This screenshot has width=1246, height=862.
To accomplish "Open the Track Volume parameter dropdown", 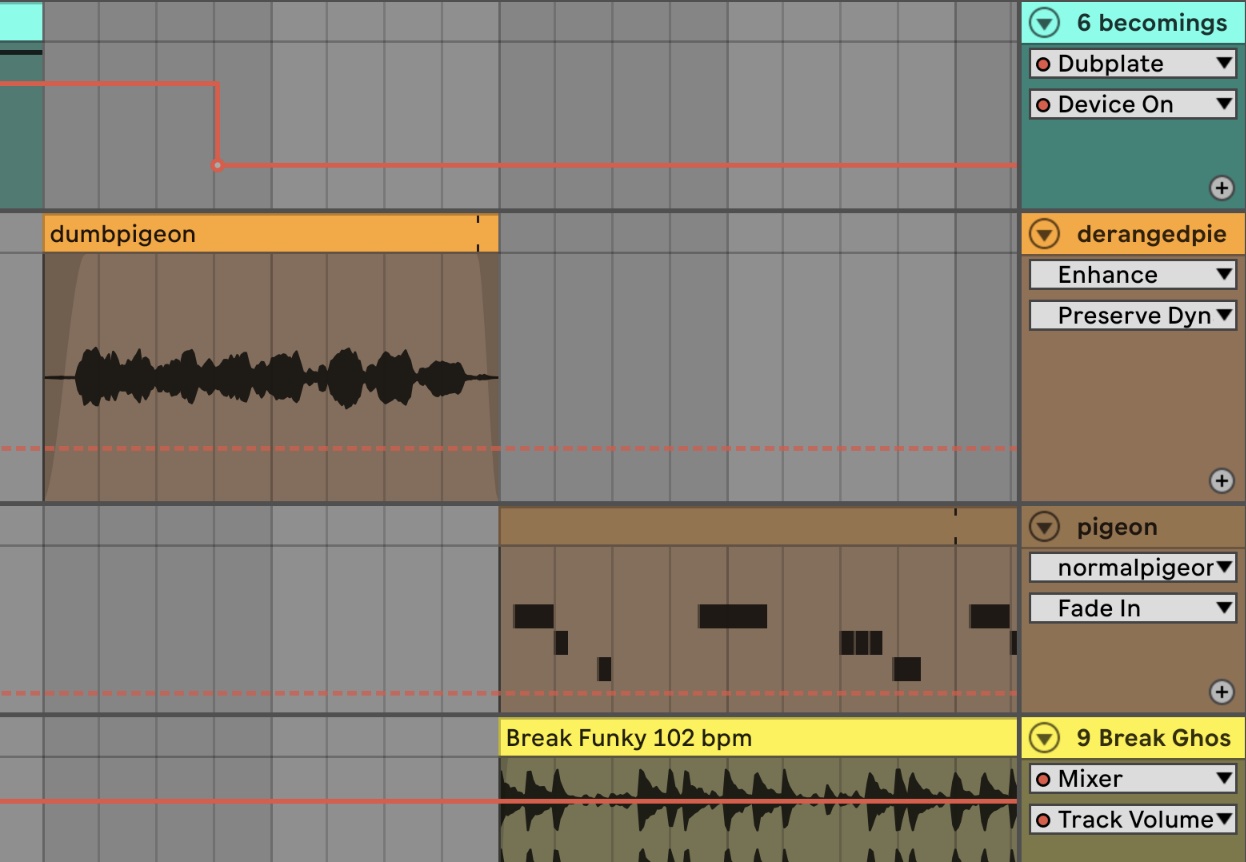I will point(1133,820).
